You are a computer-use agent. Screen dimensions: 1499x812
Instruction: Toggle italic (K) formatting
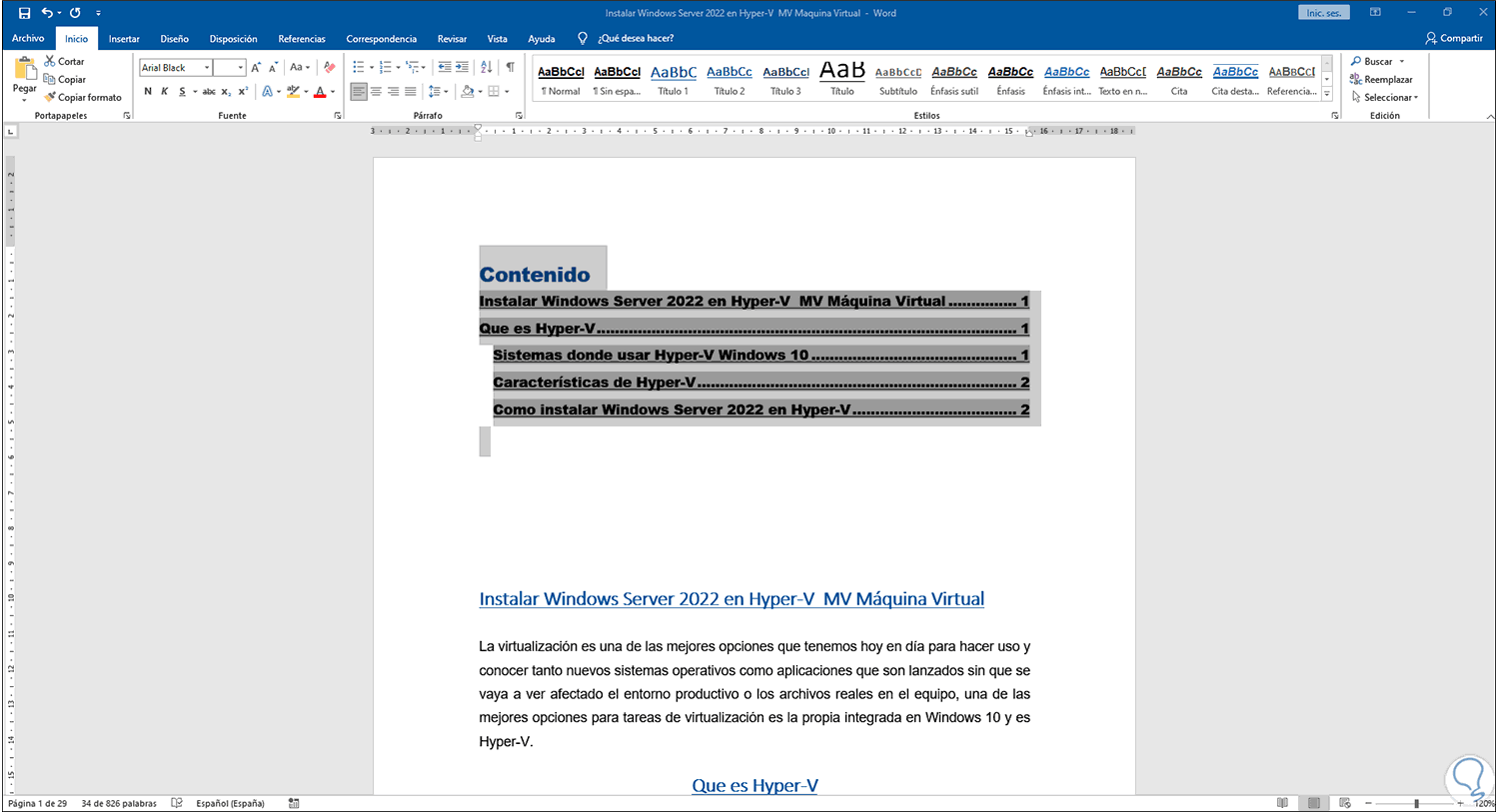pos(165,91)
